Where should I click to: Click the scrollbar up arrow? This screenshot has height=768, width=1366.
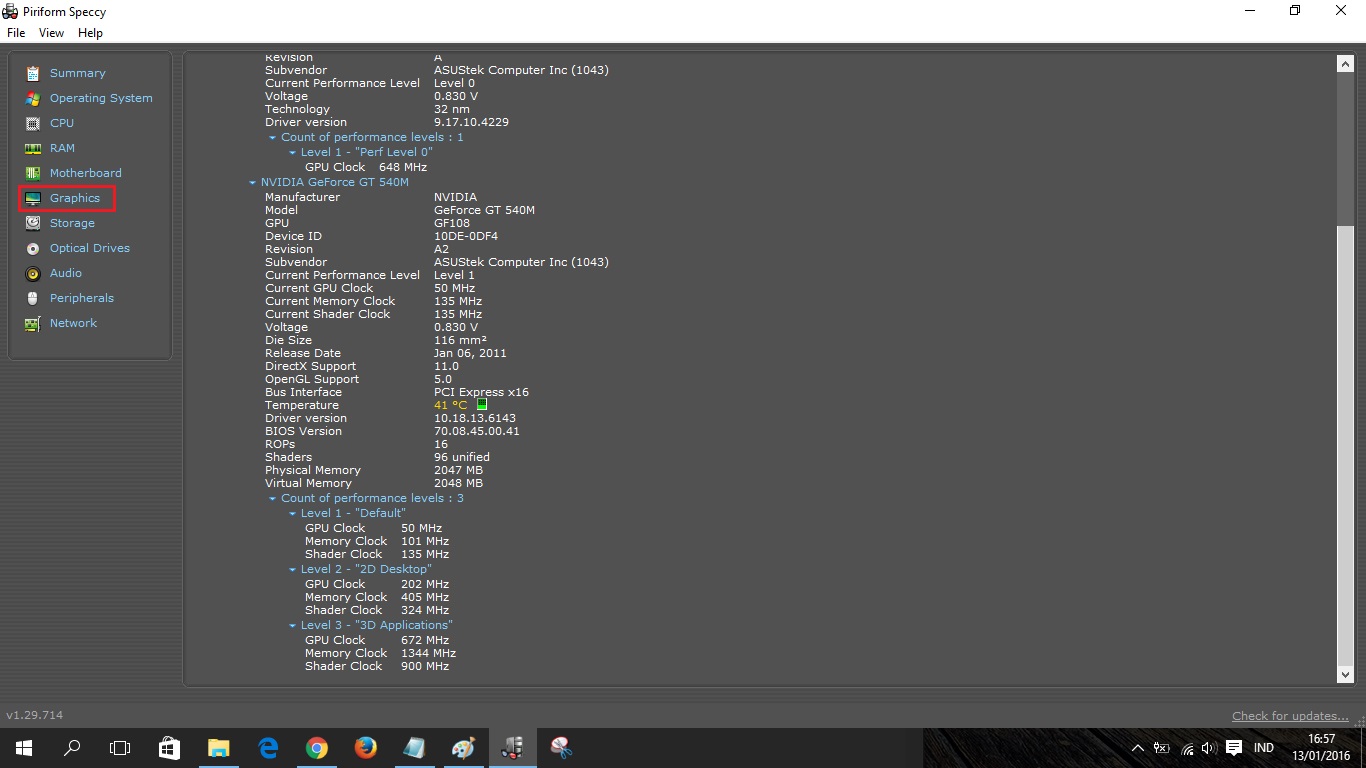pyautogui.click(x=1345, y=64)
